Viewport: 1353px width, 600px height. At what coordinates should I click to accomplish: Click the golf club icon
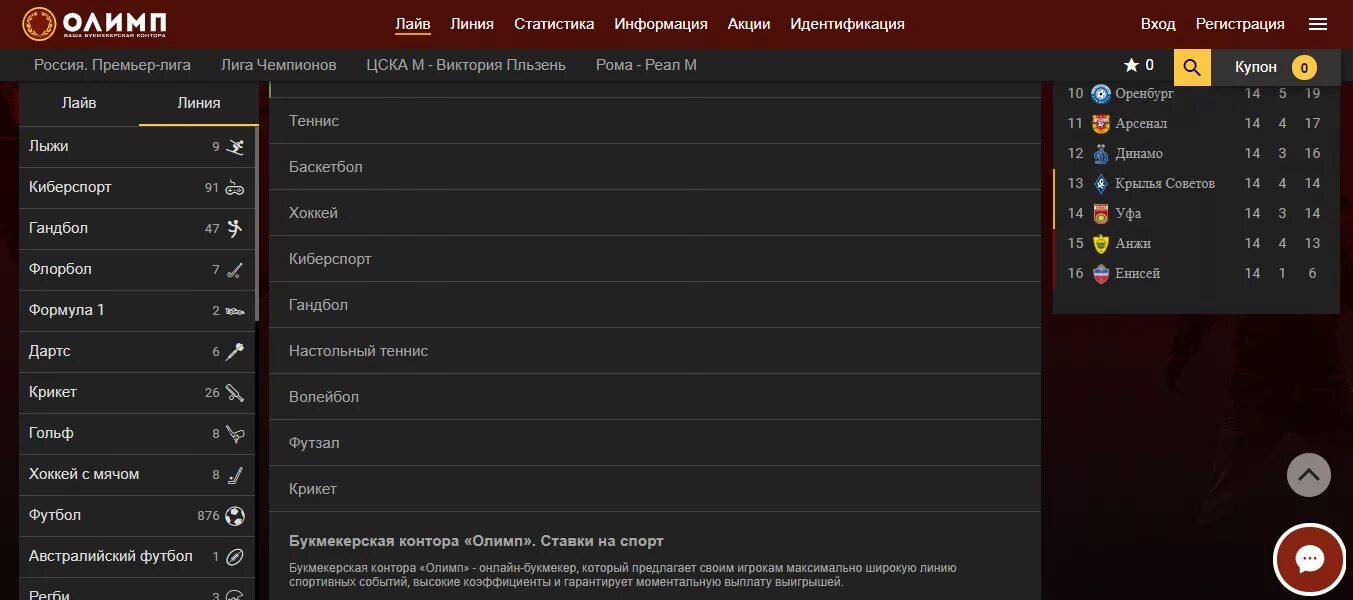(x=235, y=434)
